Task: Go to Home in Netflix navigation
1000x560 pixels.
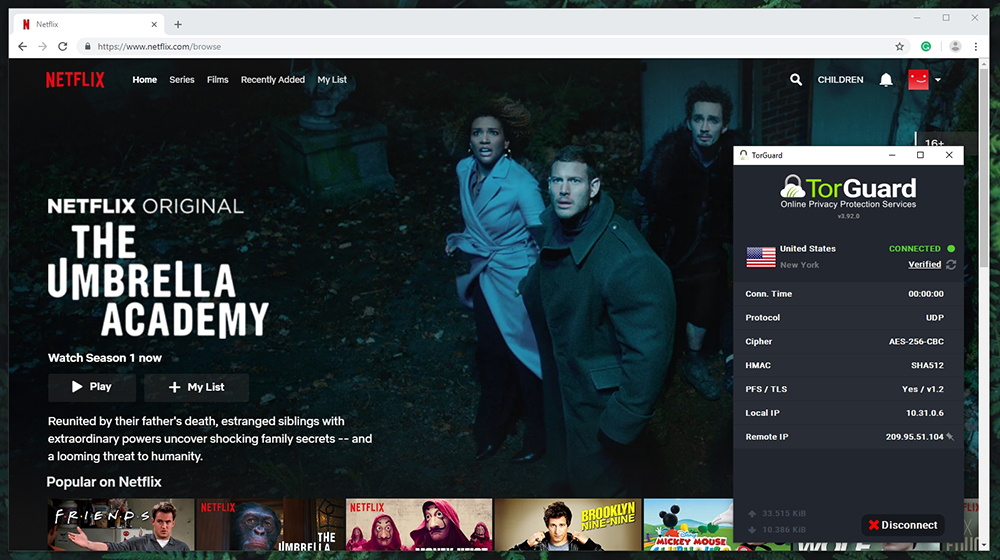Action: click(x=145, y=80)
